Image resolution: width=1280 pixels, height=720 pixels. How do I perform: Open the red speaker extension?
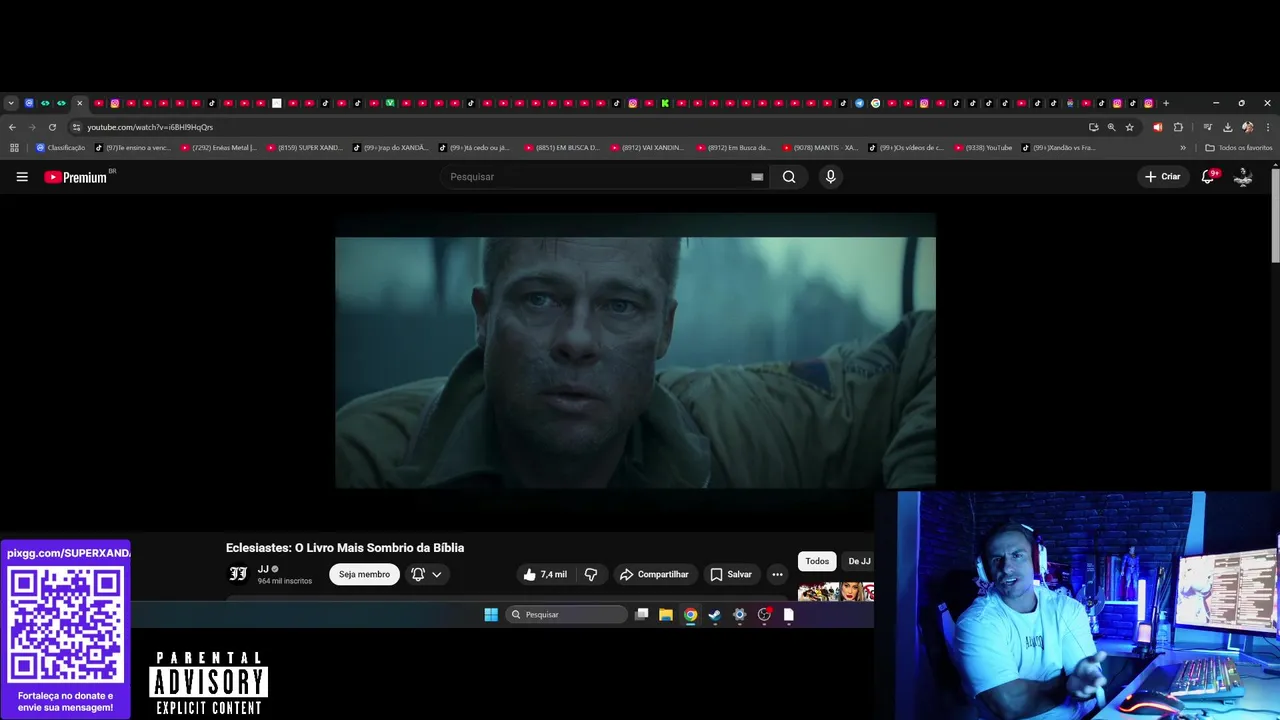click(x=1158, y=127)
